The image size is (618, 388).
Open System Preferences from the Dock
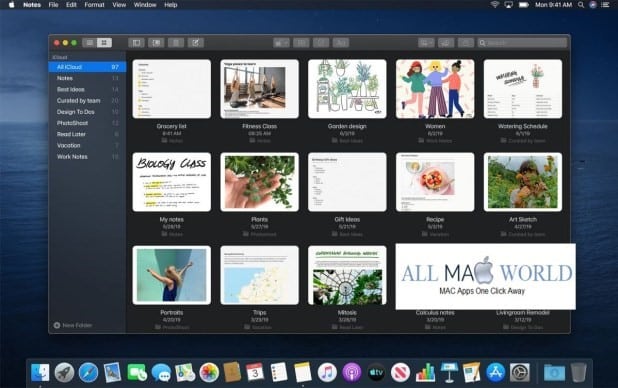520,372
